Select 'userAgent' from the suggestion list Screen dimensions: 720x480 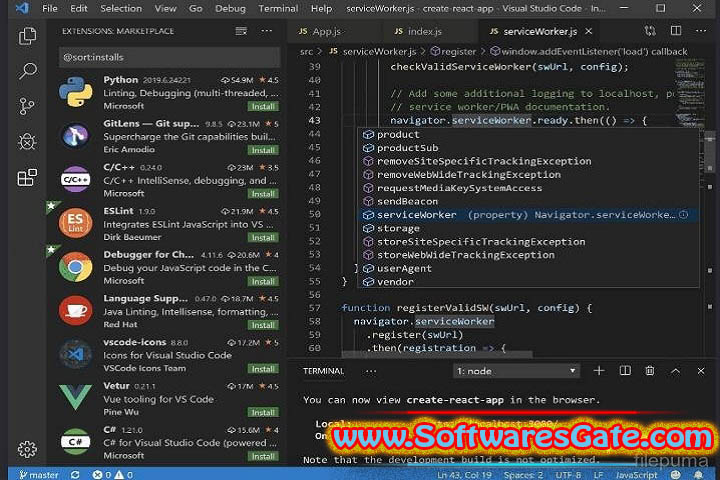528,268
